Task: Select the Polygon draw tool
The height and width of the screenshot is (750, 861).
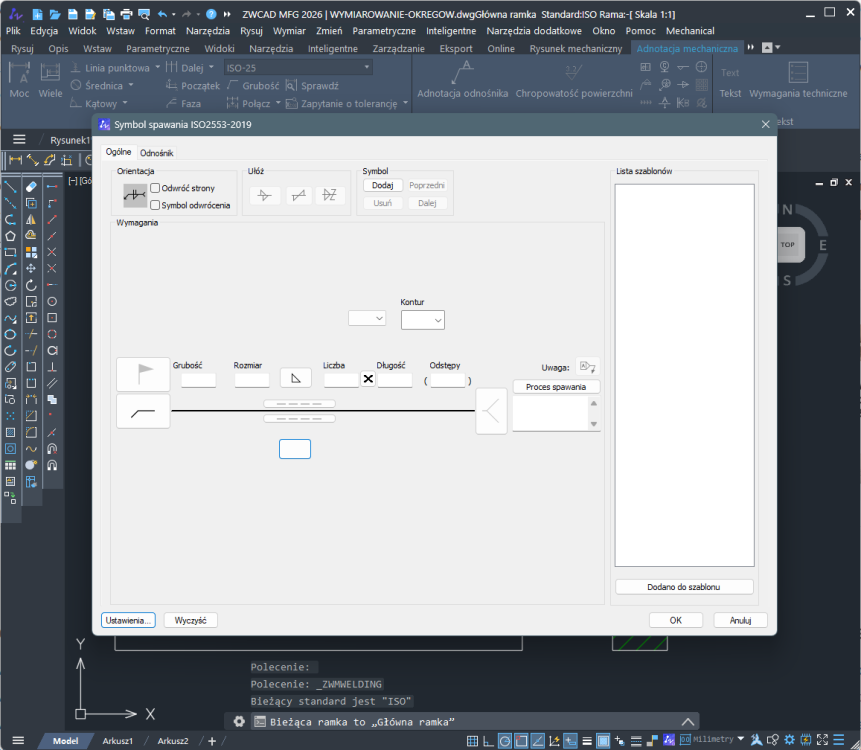Action: (x=10, y=236)
